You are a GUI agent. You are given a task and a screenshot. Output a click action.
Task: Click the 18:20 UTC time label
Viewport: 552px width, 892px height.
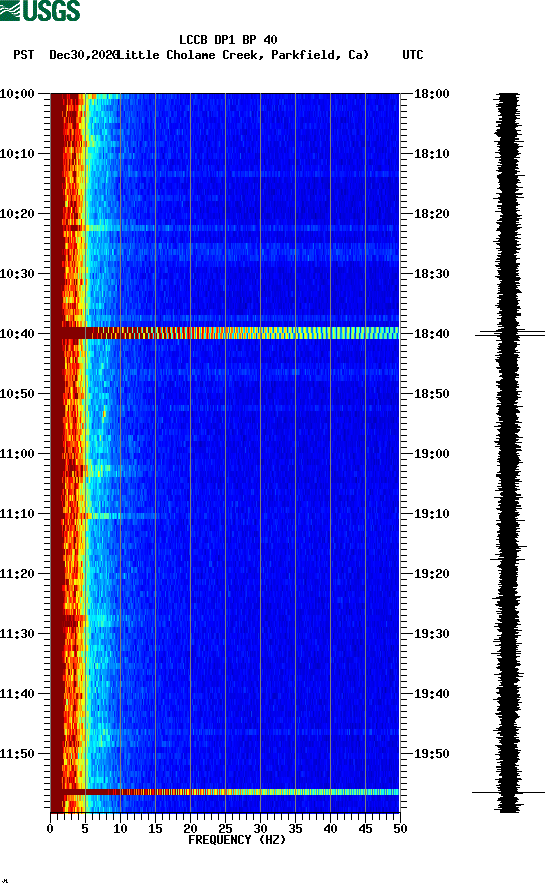click(x=432, y=214)
